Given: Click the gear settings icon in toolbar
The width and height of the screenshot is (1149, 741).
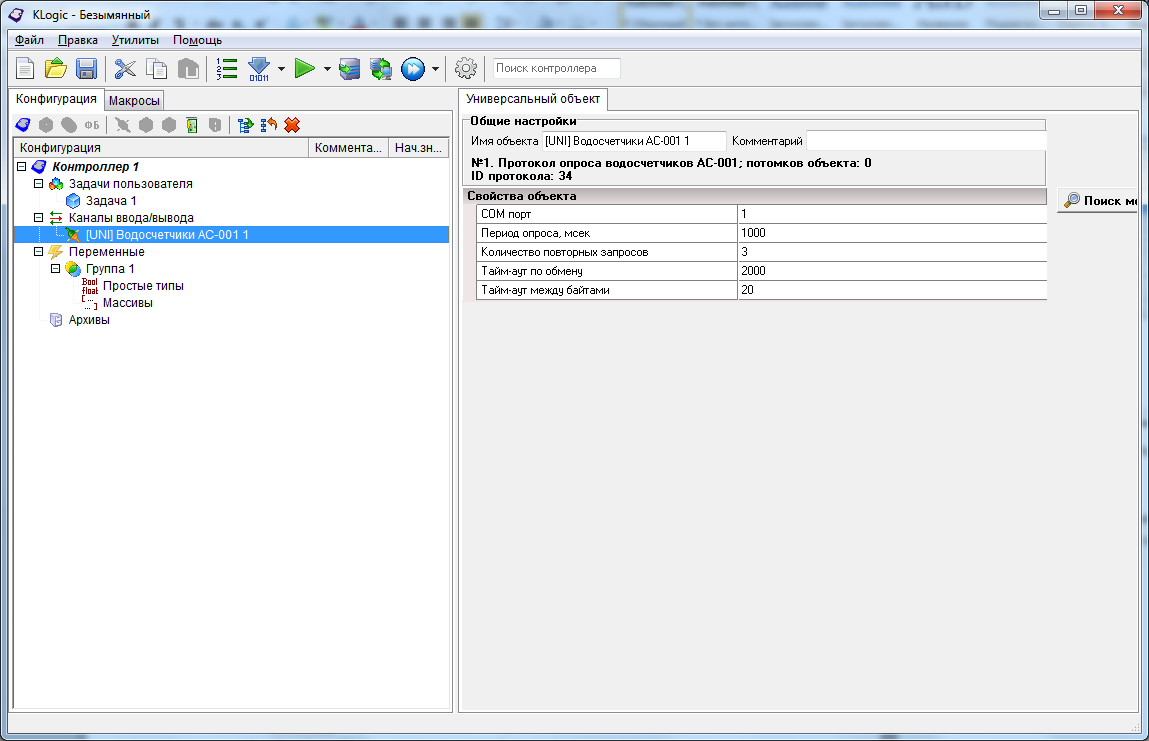Looking at the screenshot, I should pyautogui.click(x=466, y=69).
